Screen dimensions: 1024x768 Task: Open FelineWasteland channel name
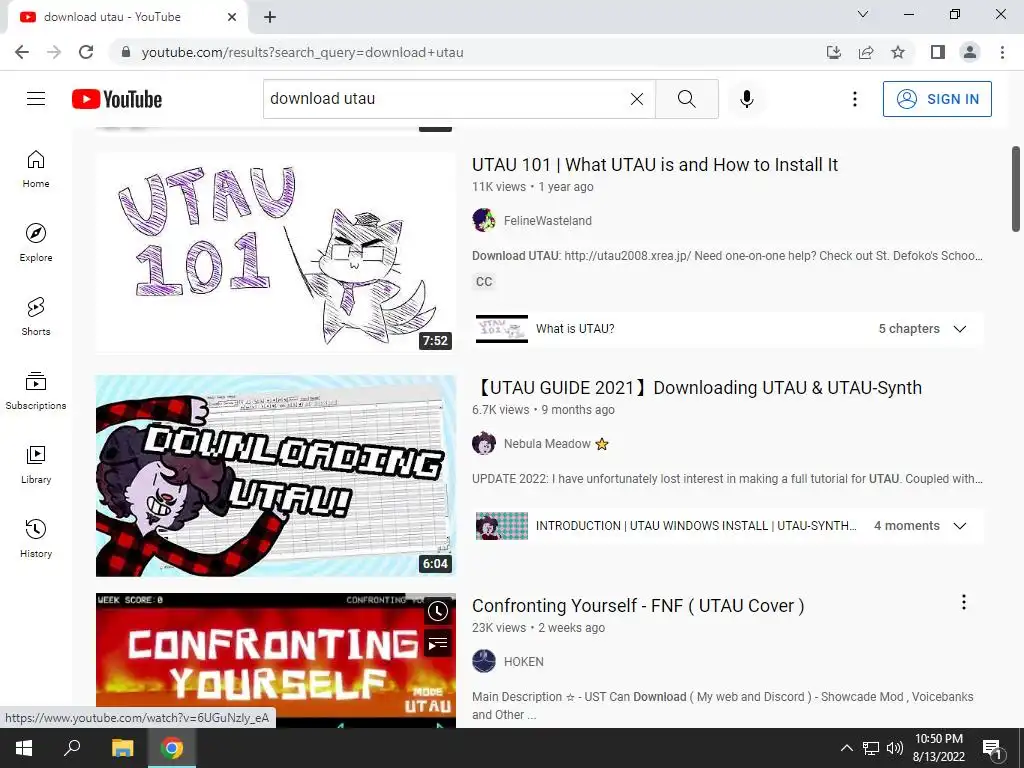pos(547,221)
